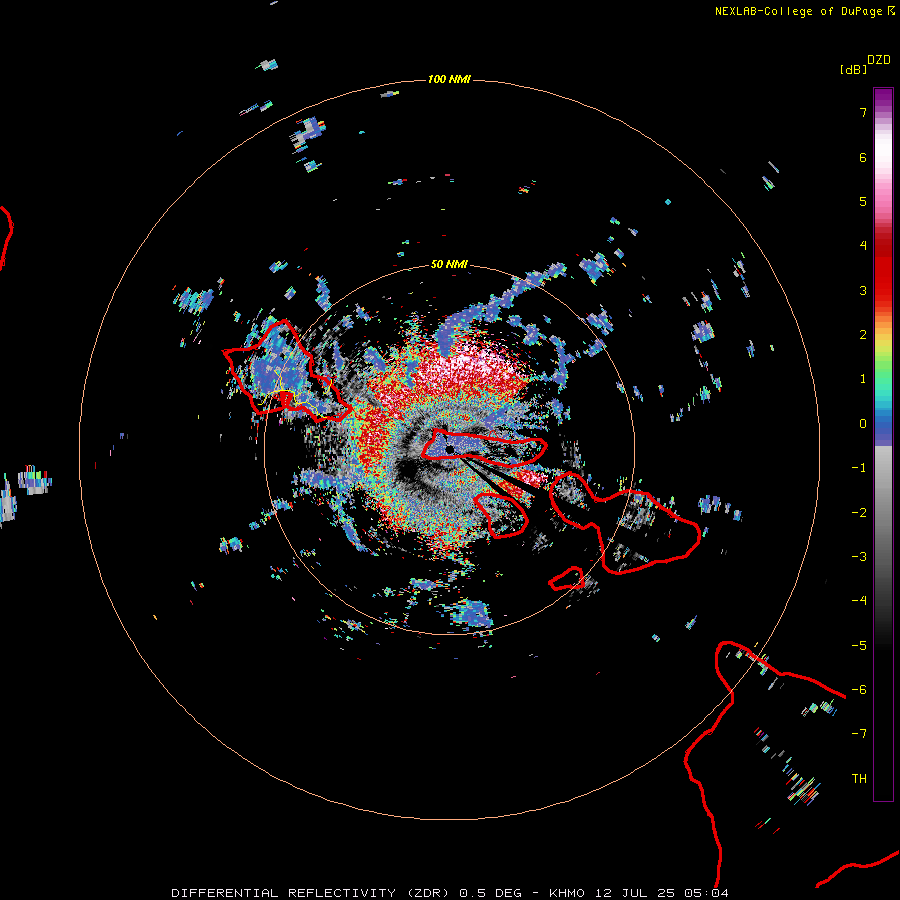This screenshot has height=900, width=900.
Task: Click the [dB] unit label
Action: pos(854,69)
